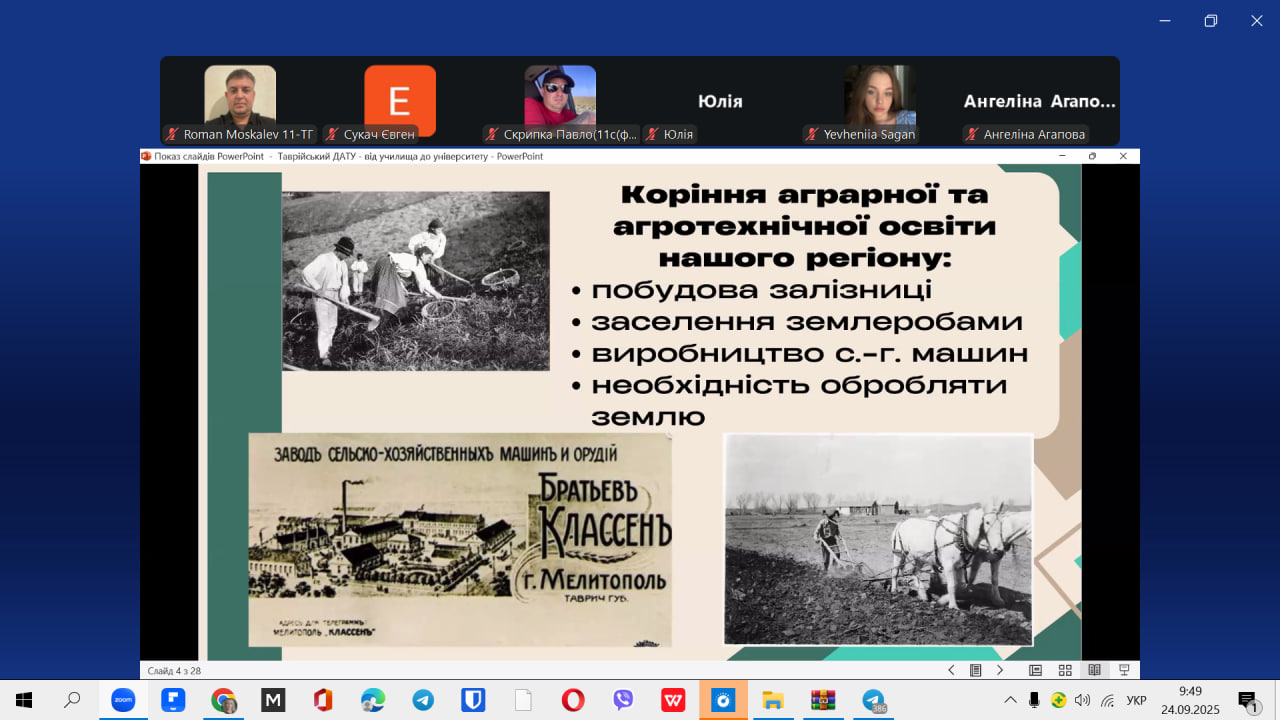Click the 'Слайд 4 з 28' status text

[x=174, y=671]
